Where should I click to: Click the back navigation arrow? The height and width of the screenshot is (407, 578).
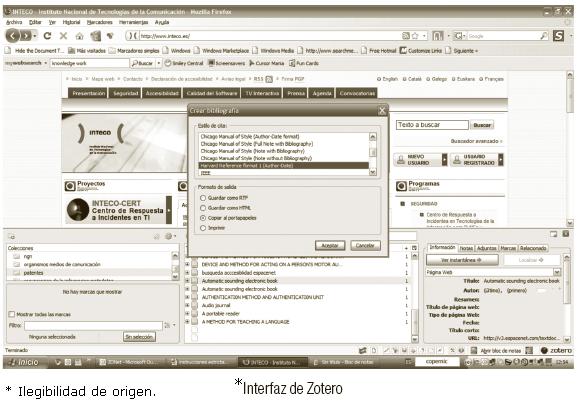click(13, 36)
